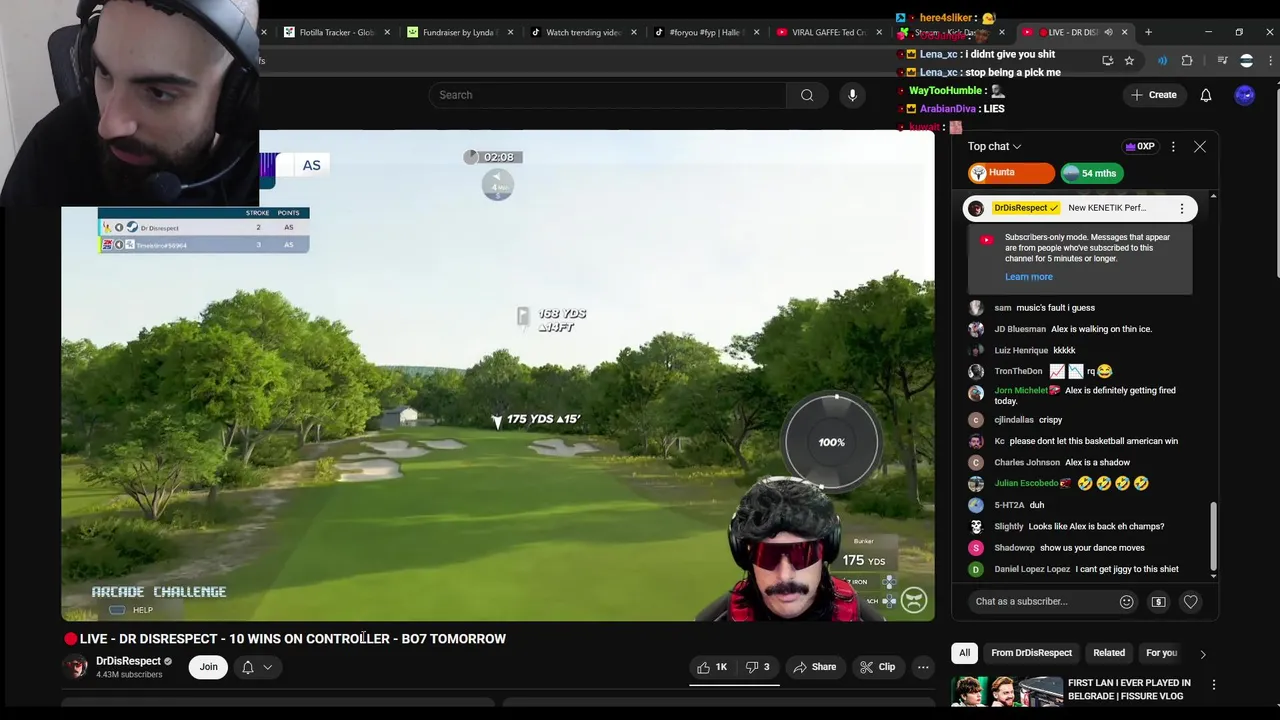Viewport: 1280px width, 720px height.
Task: Mute the live YouTube tab audio
Action: [1108, 32]
